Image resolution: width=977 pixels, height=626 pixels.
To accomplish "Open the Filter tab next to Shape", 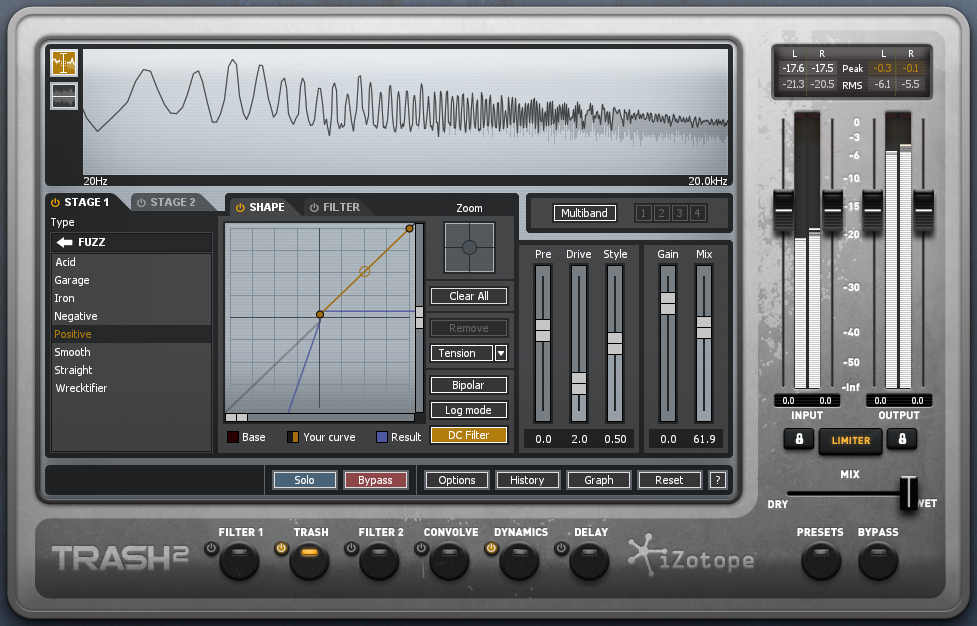I will pos(334,207).
